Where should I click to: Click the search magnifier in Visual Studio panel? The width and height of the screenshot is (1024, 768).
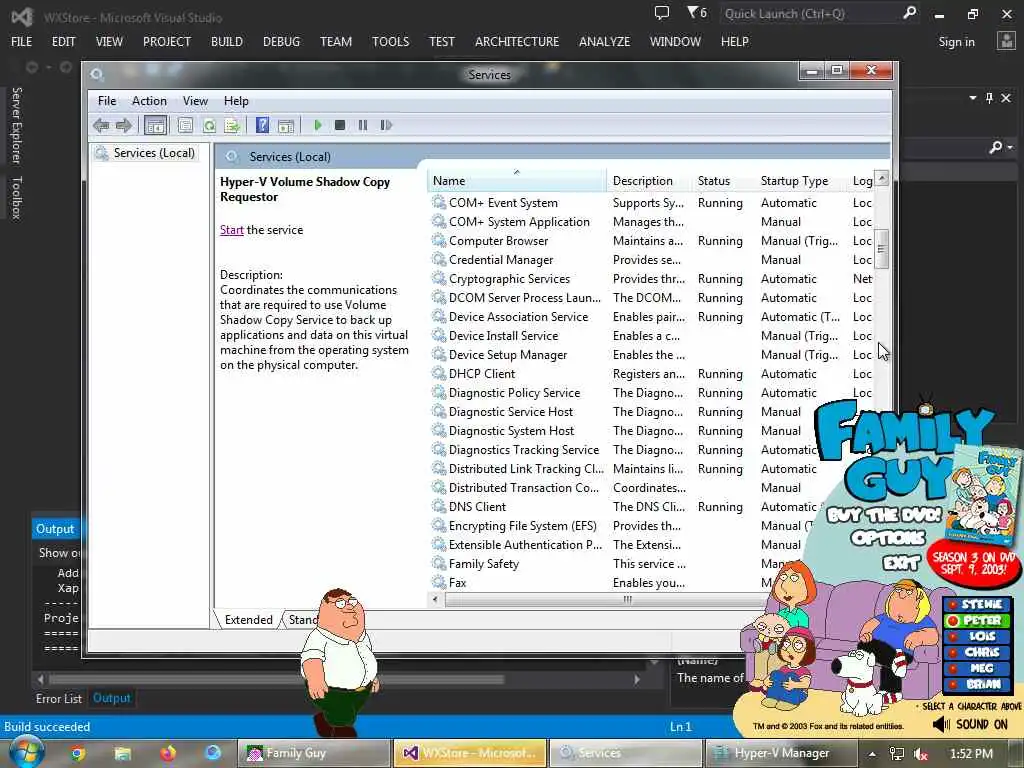995,147
